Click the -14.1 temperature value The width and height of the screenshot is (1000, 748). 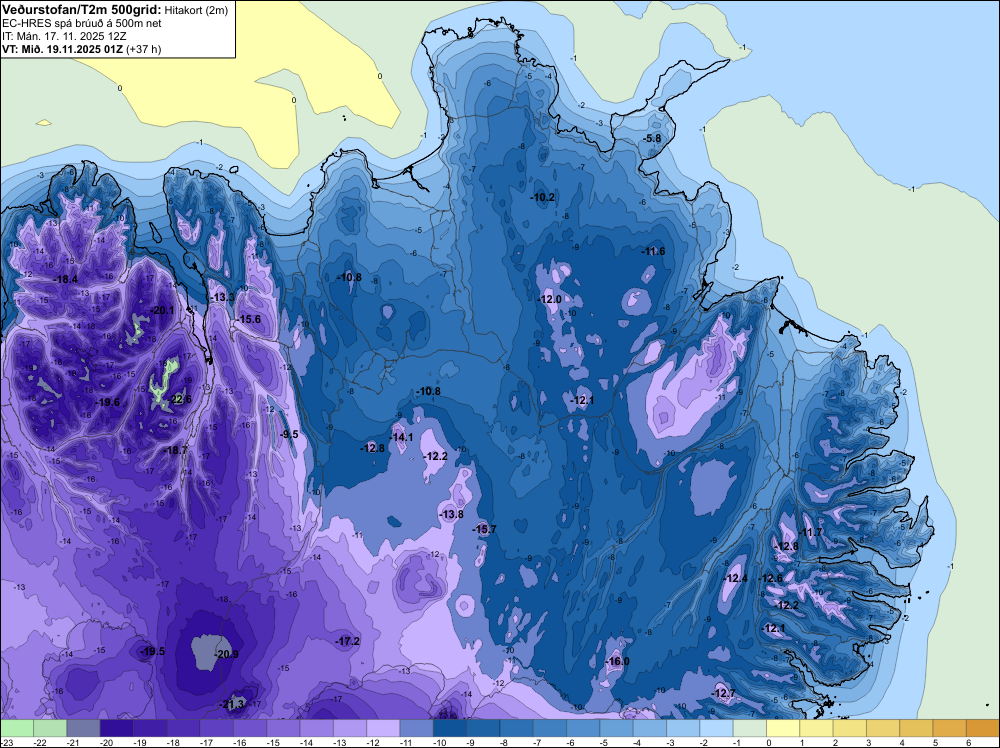coord(402,437)
